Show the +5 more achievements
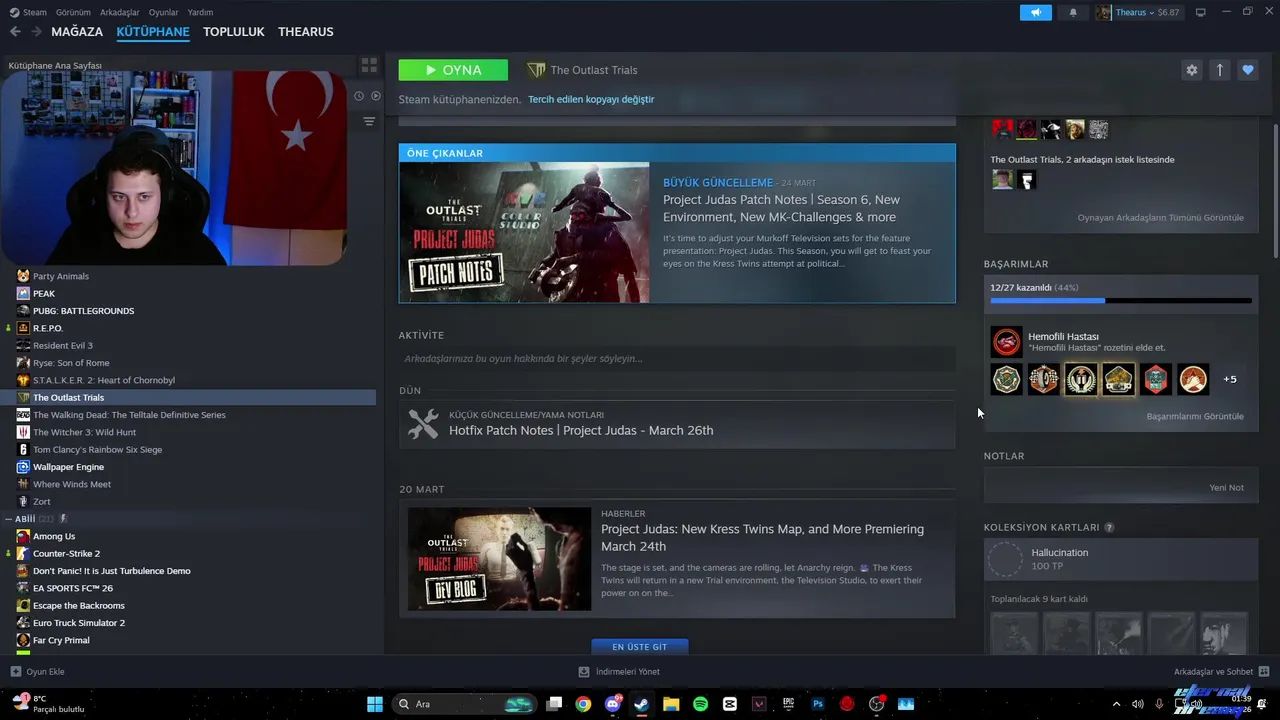1280x720 pixels. click(x=1230, y=379)
